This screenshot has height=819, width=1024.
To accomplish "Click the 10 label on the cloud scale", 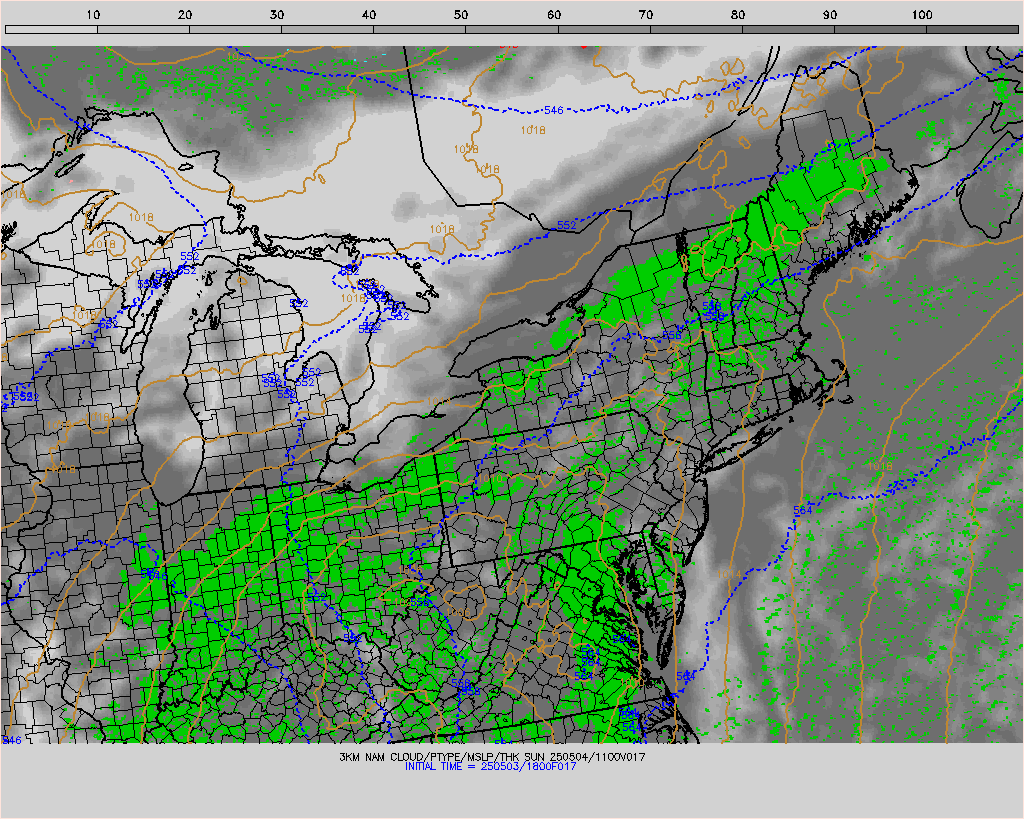I will pyautogui.click(x=93, y=15).
